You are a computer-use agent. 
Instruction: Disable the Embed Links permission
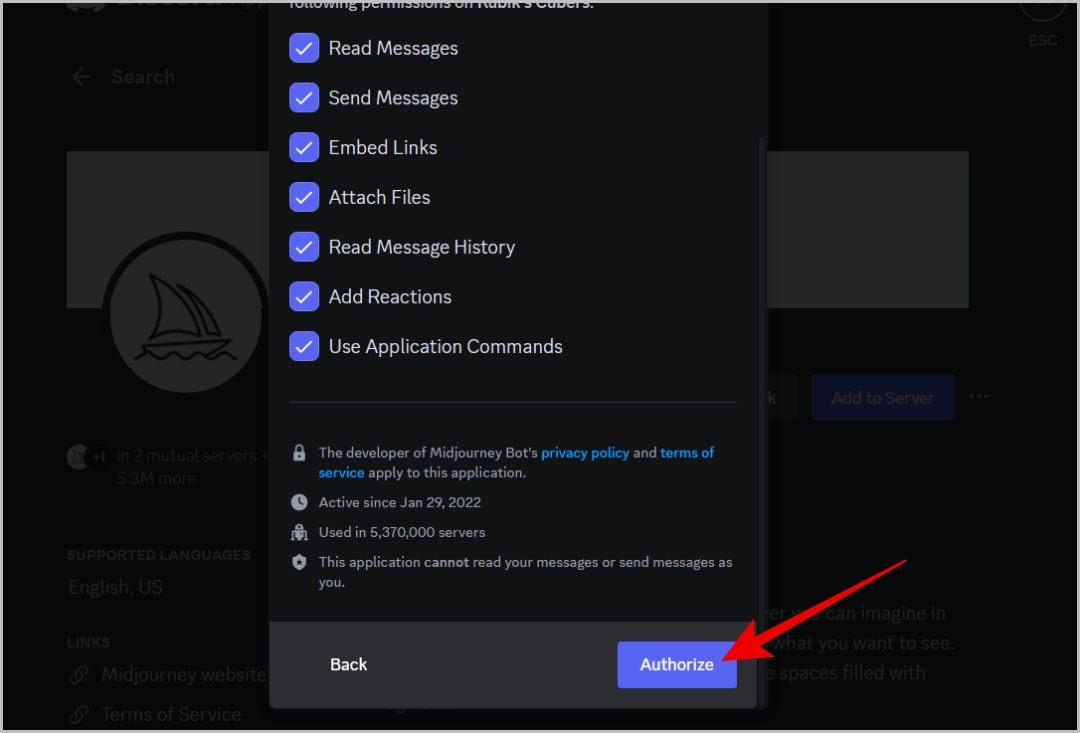click(x=304, y=147)
